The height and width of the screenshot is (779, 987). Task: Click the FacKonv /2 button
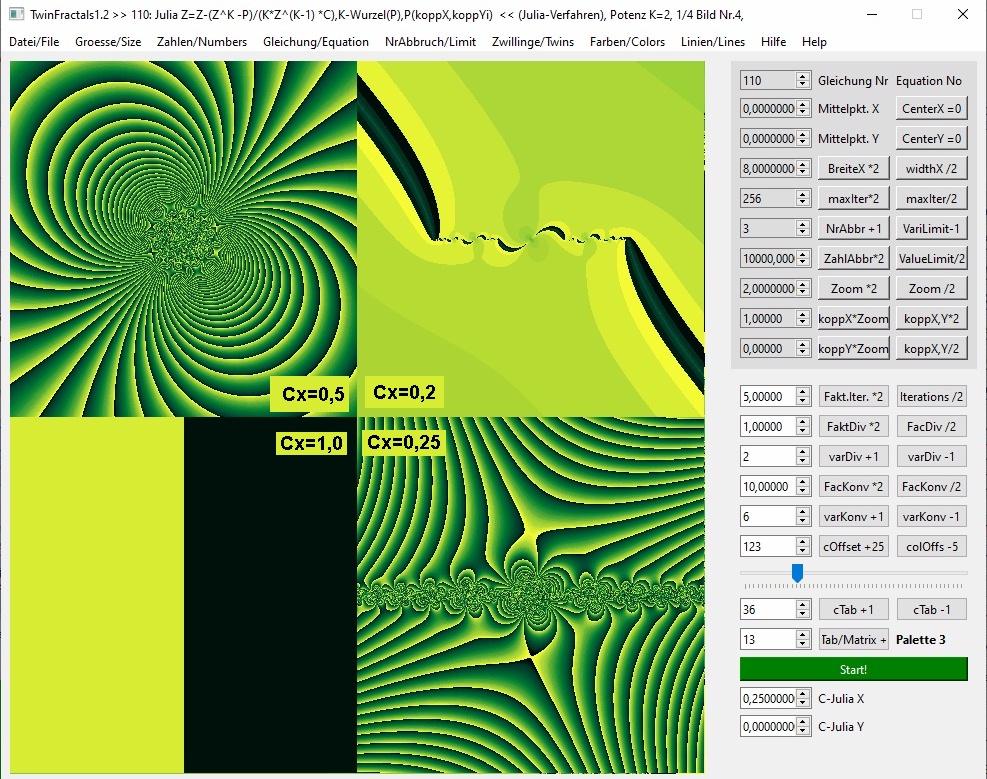coord(932,486)
